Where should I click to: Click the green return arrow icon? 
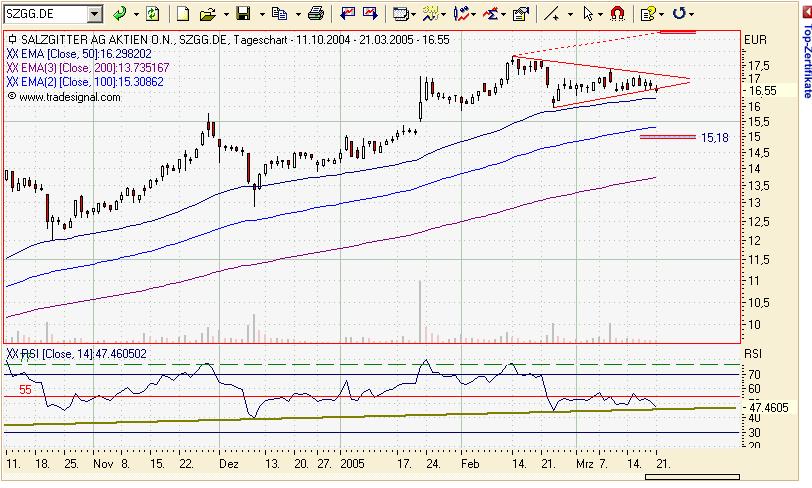[120, 13]
